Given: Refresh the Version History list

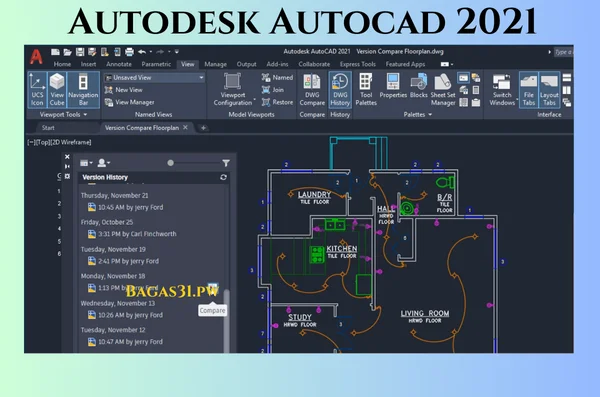Looking at the screenshot, I should (x=223, y=177).
